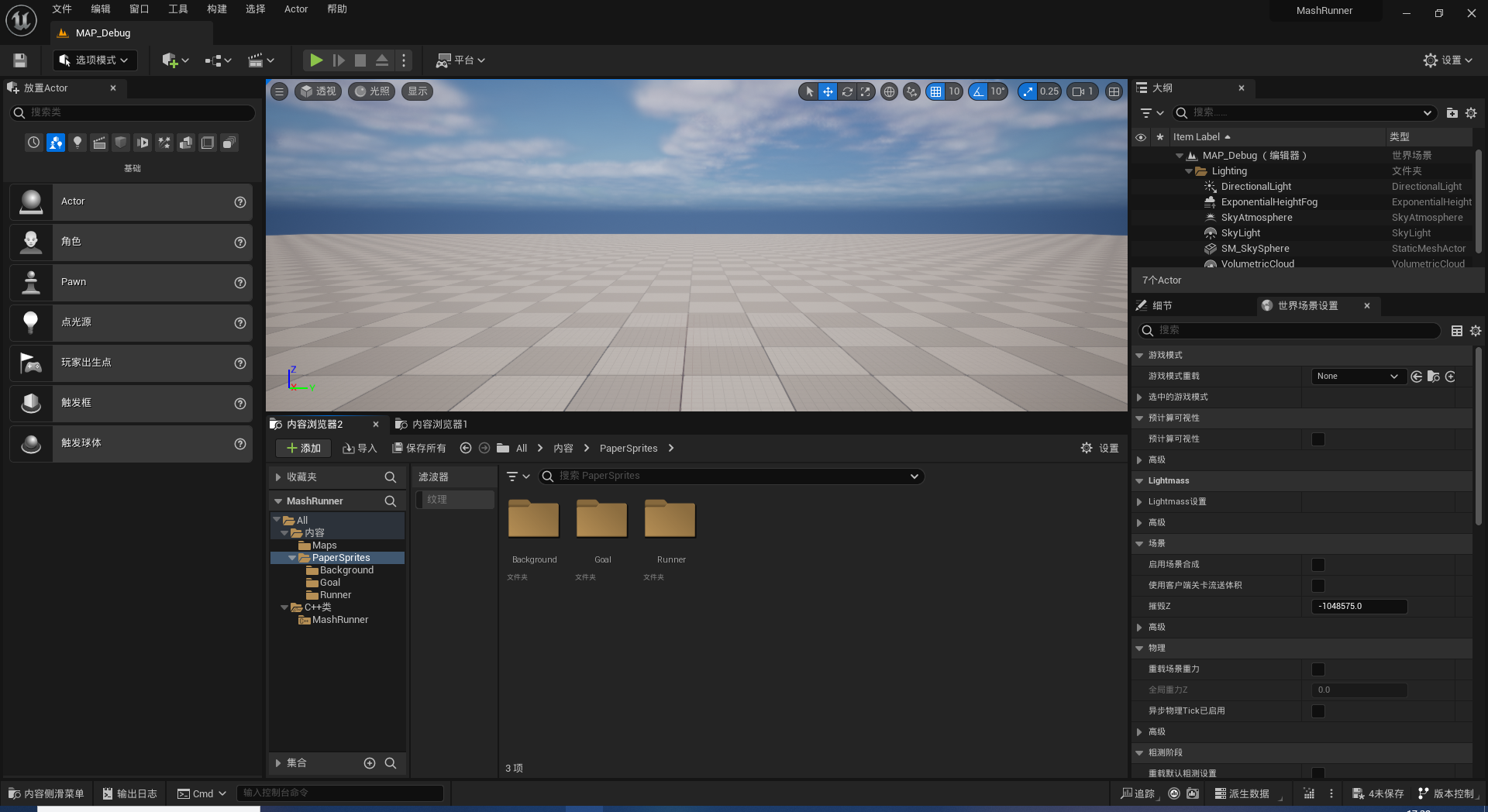Open the quick add to project icon
The image size is (1488, 812).
(175, 60)
